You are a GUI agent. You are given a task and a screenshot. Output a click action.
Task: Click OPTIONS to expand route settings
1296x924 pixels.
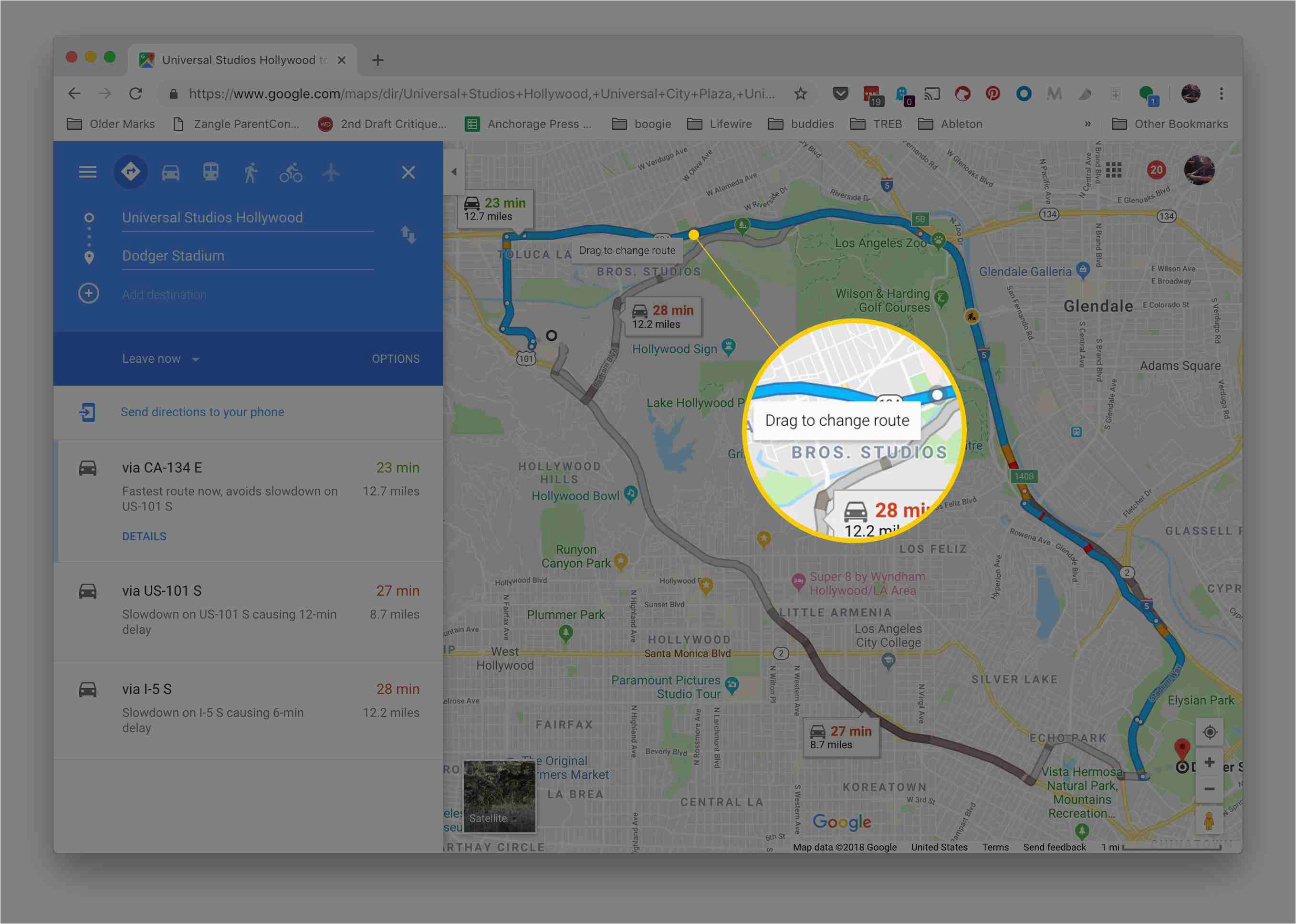pyautogui.click(x=395, y=358)
